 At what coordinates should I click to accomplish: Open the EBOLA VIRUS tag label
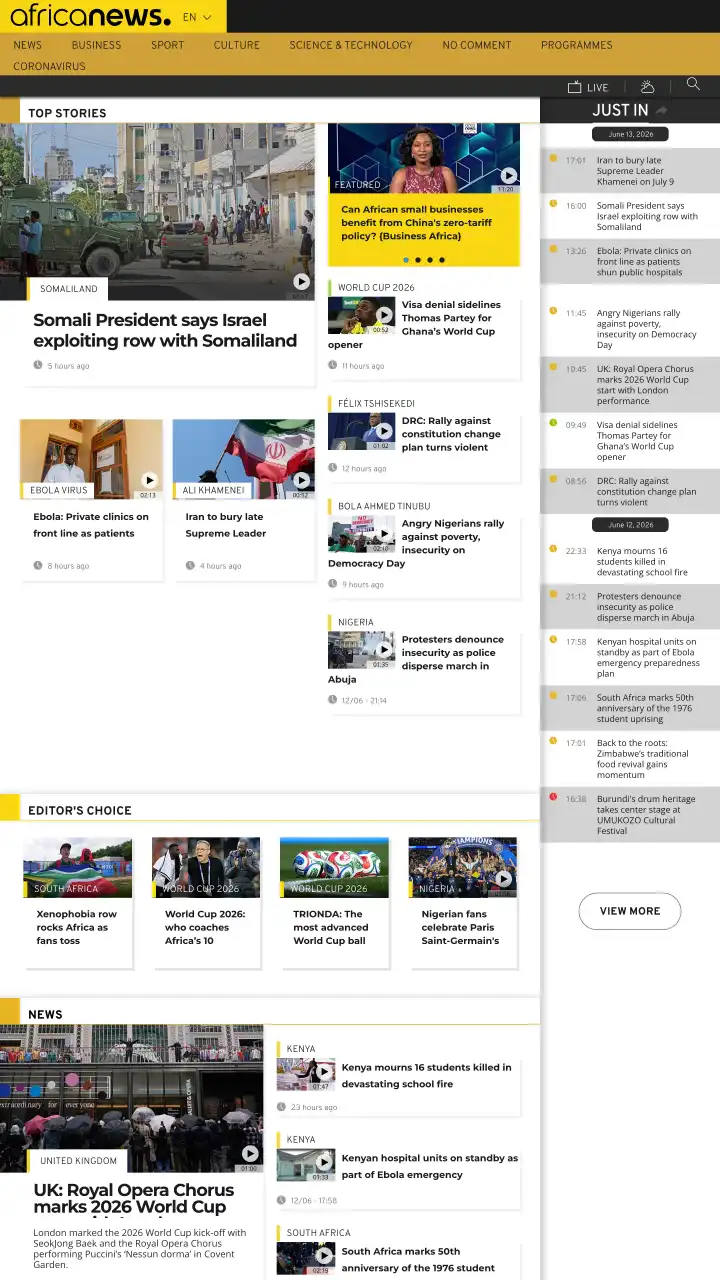click(59, 491)
